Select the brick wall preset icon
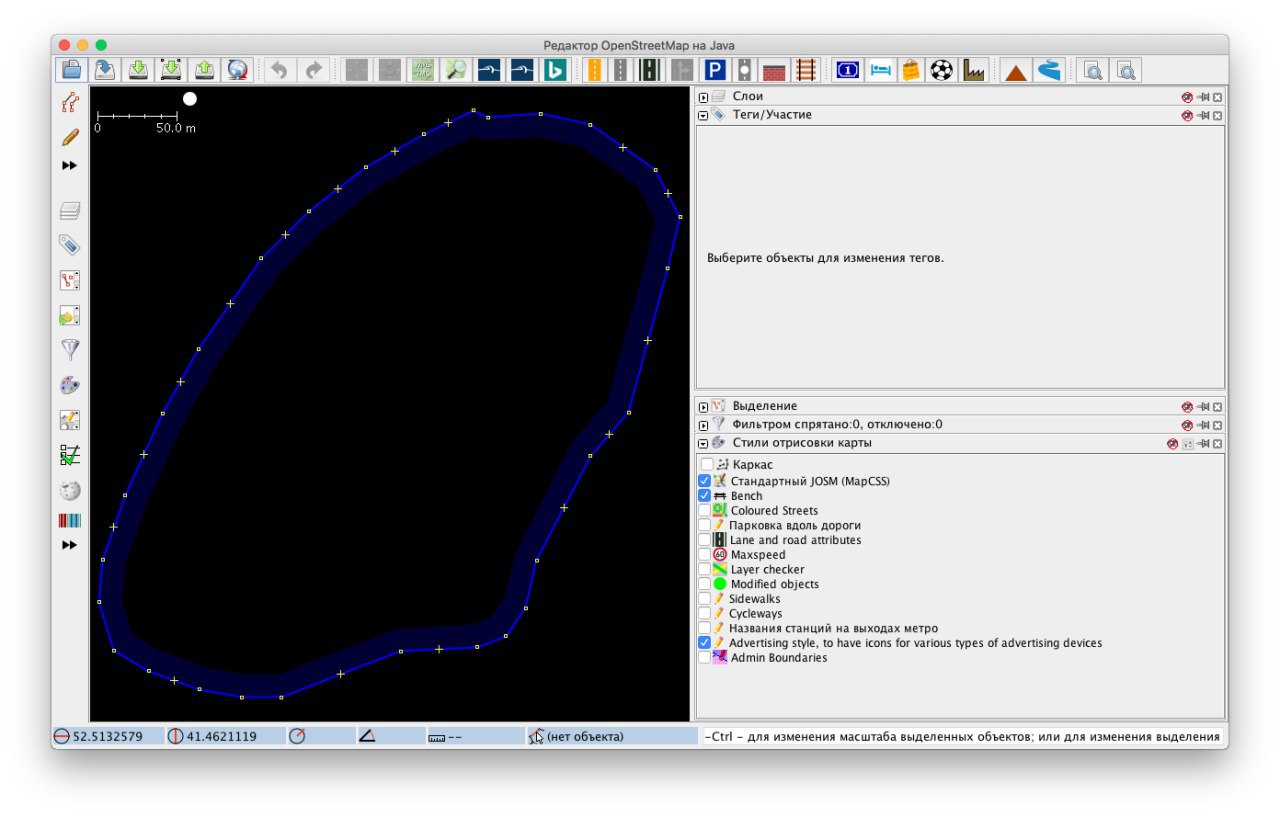 click(774, 70)
